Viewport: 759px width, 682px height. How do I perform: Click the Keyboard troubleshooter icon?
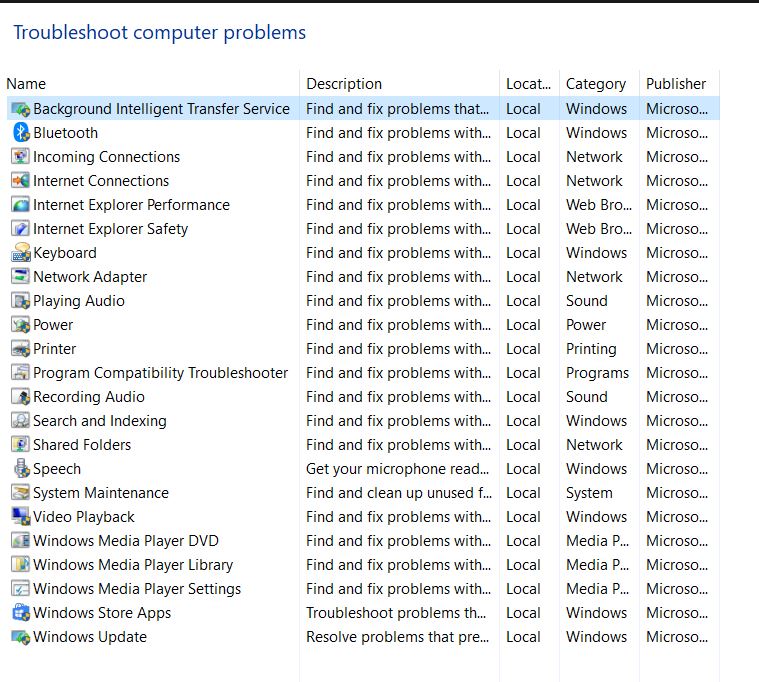click(x=20, y=253)
